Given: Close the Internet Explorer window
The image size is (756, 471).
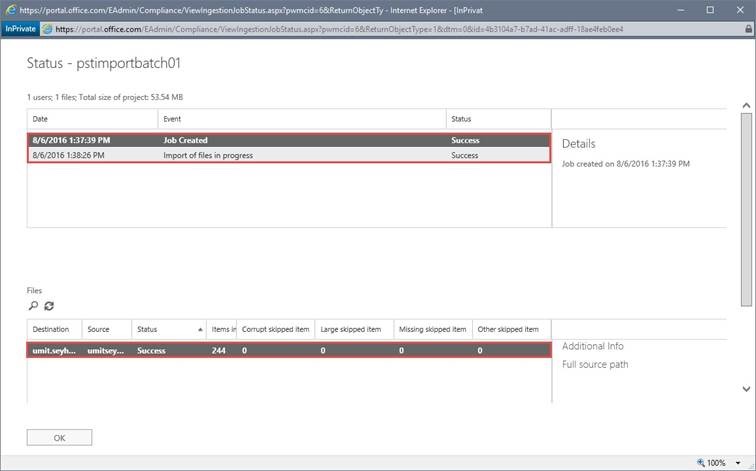Looking at the screenshot, I should coord(740,10).
